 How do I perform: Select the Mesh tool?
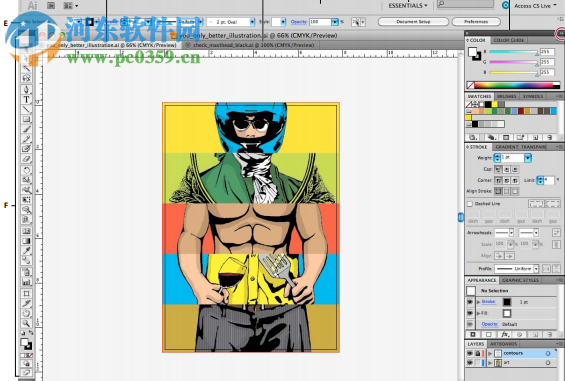(26, 231)
